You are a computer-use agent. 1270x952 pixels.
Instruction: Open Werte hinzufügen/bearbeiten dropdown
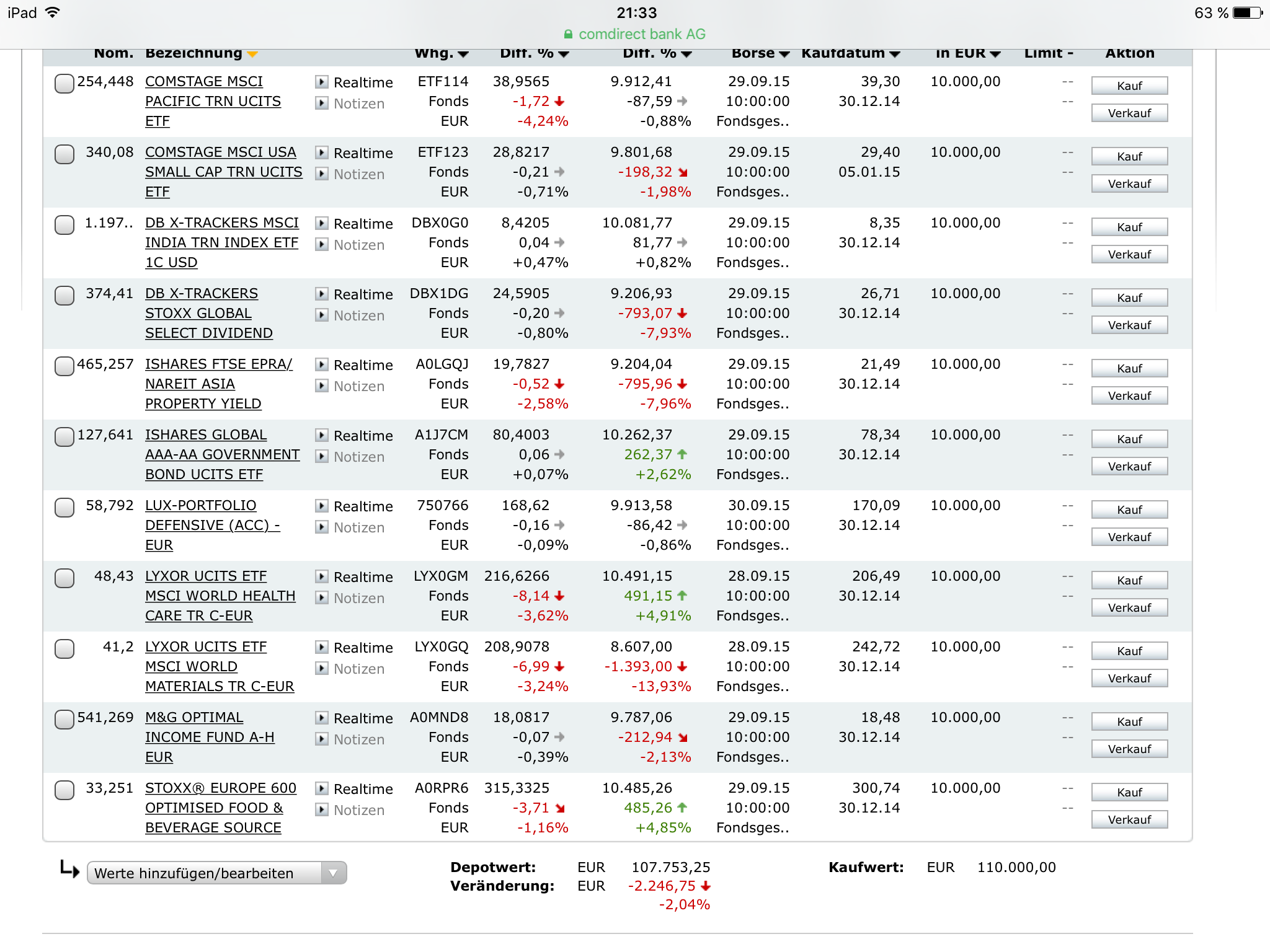[x=216, y=873]
